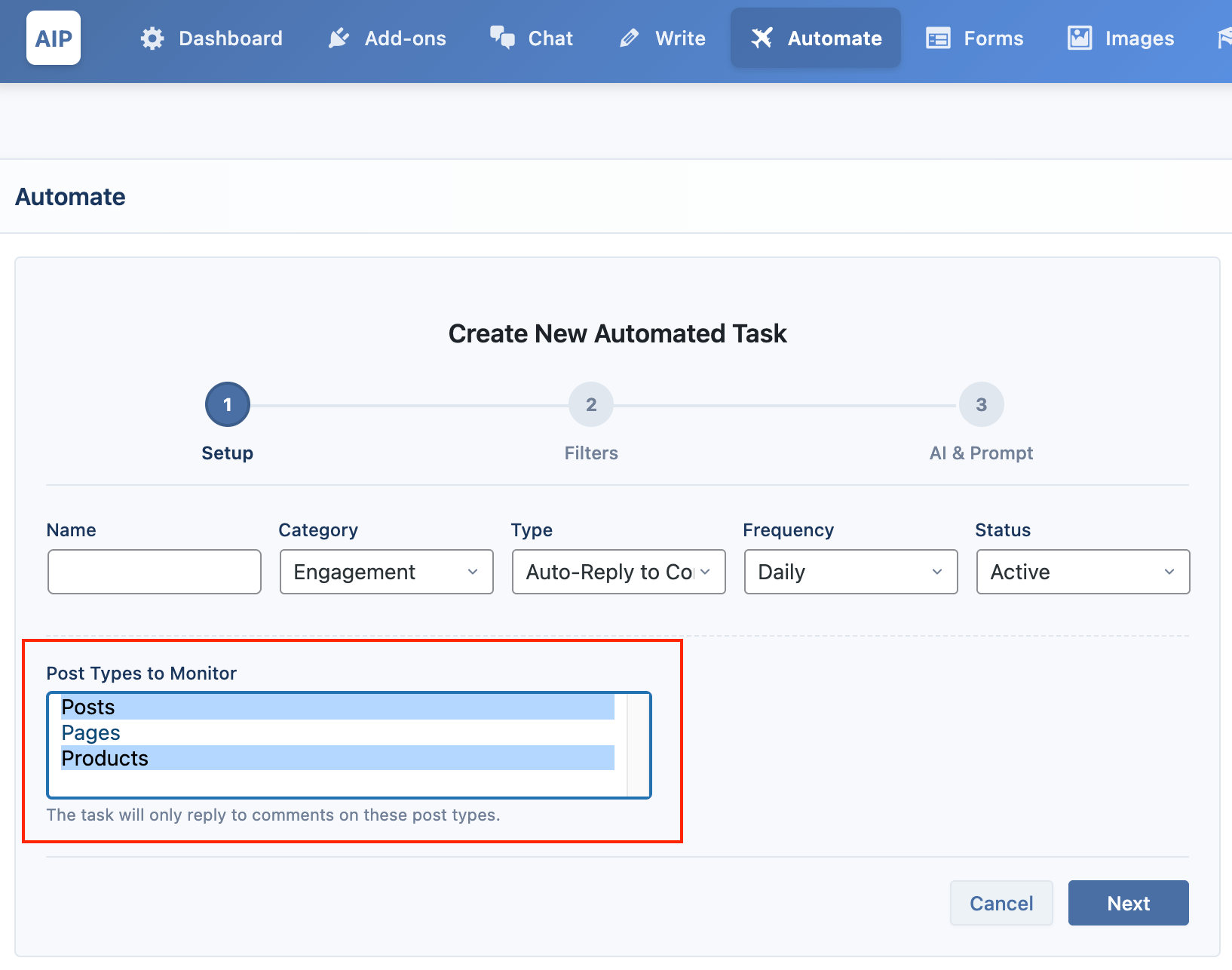Click the Images picture icon

click(1080, 38)
